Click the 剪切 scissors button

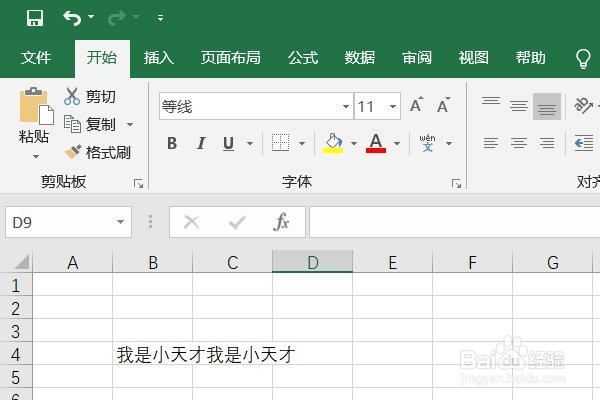90,96
